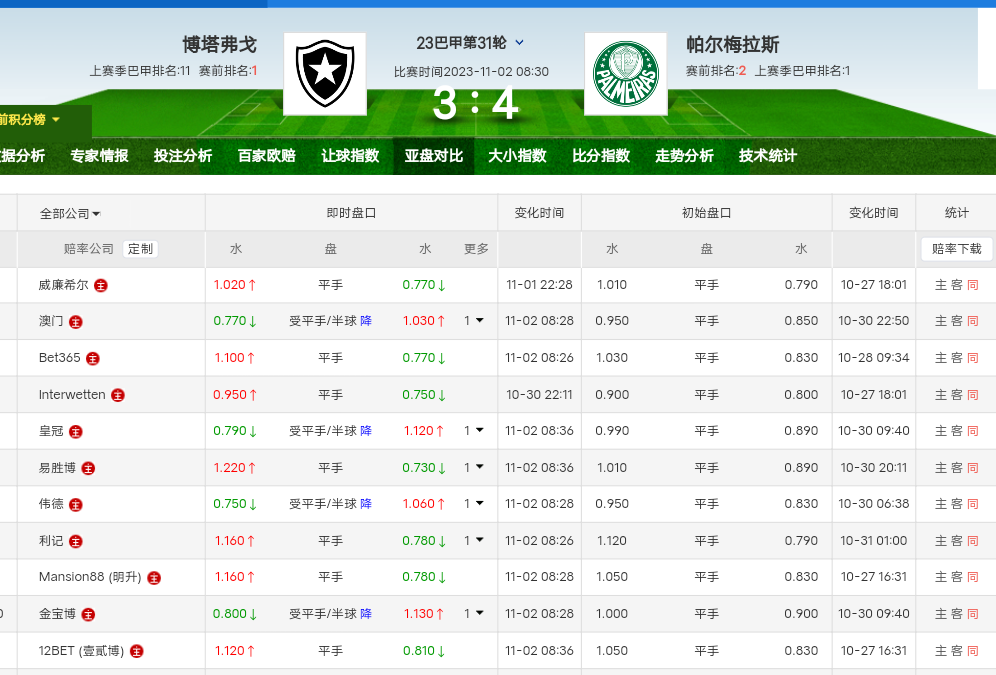Click the 主 icon next to Interwetten
The image size is (996, 675).
click(118, 395)
